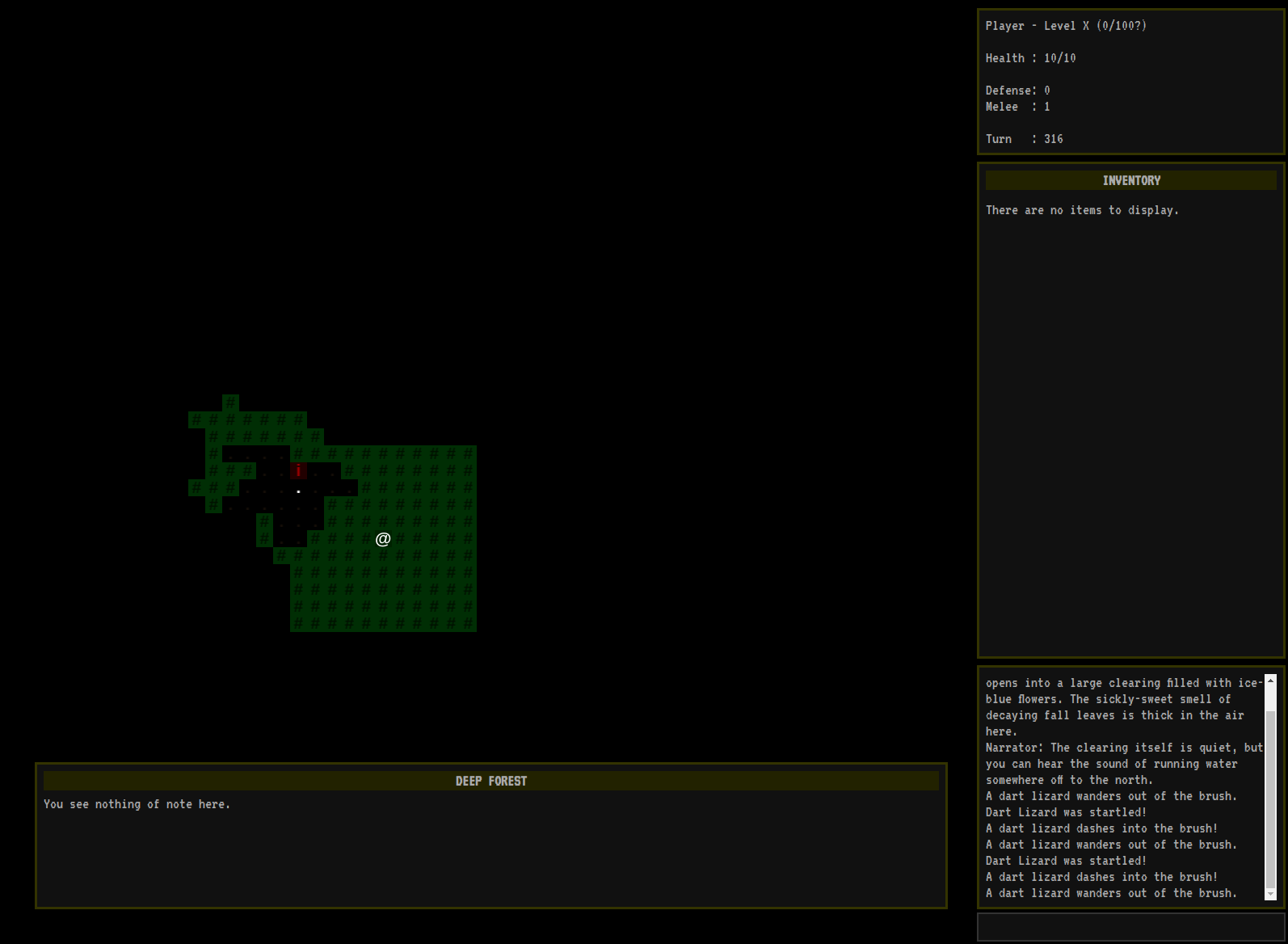Click the player @ character on the map
The width and height of the screenshot is (1288, 944).
383,539
